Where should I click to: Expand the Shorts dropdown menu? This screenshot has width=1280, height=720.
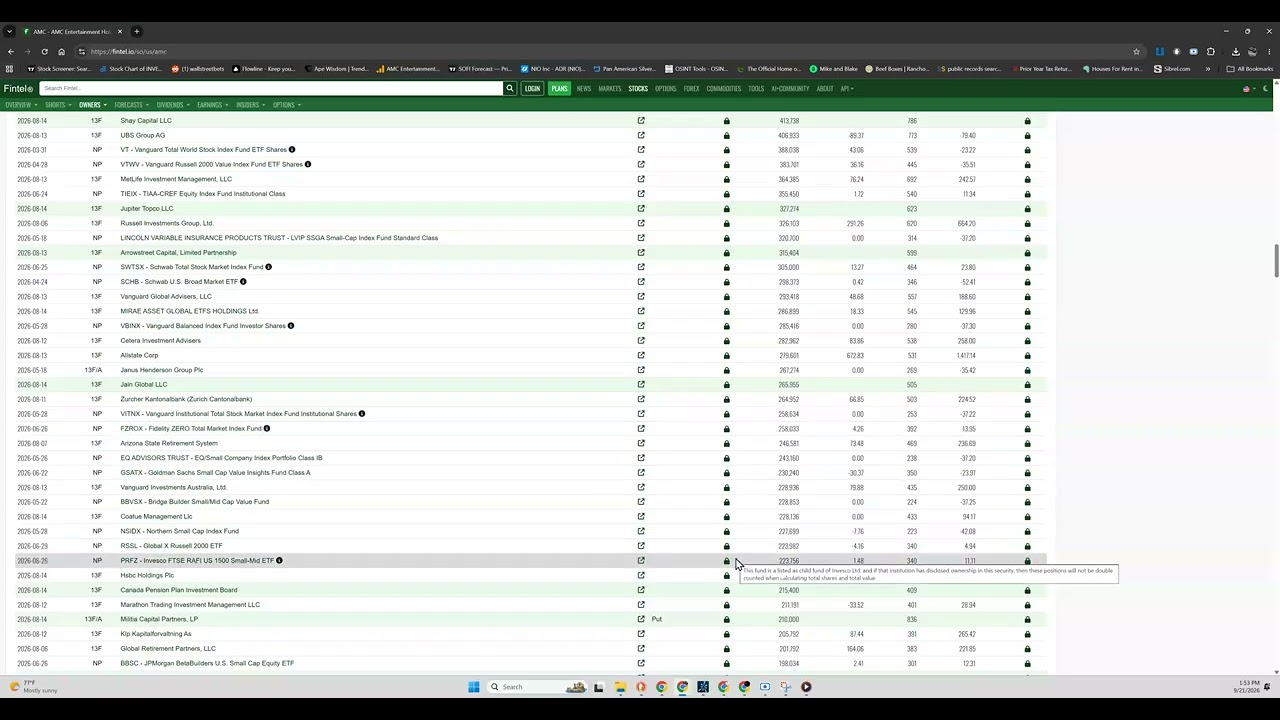tap(58, 105)
